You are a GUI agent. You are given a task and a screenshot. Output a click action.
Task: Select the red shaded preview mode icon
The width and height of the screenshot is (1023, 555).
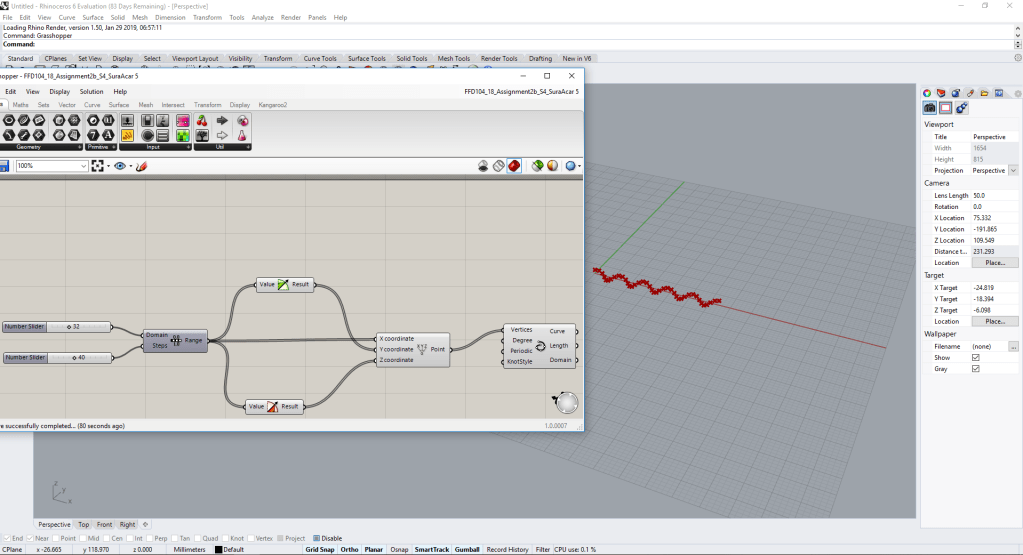tap(514, 166)
